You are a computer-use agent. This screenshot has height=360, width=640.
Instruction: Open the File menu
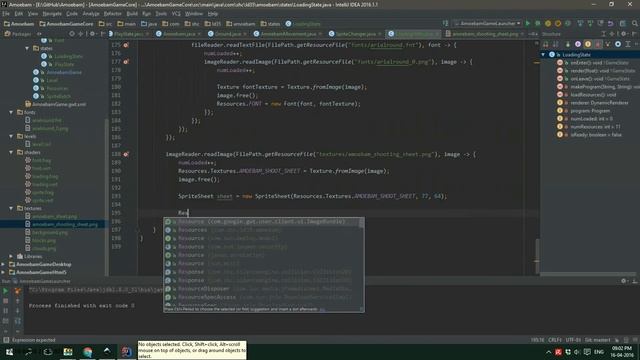click(x=6, y=14)
